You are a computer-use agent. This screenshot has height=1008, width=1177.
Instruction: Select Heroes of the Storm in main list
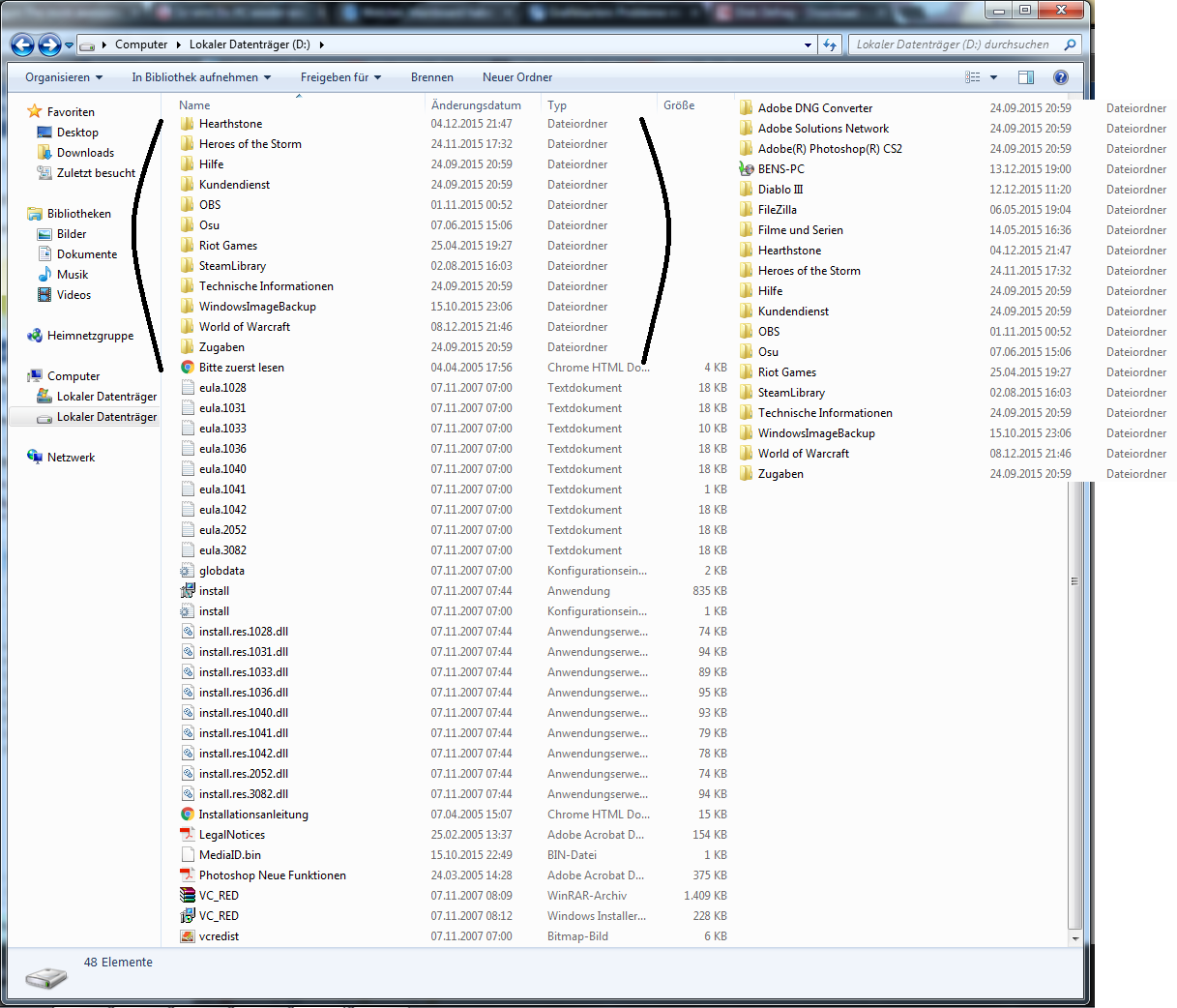250,144
